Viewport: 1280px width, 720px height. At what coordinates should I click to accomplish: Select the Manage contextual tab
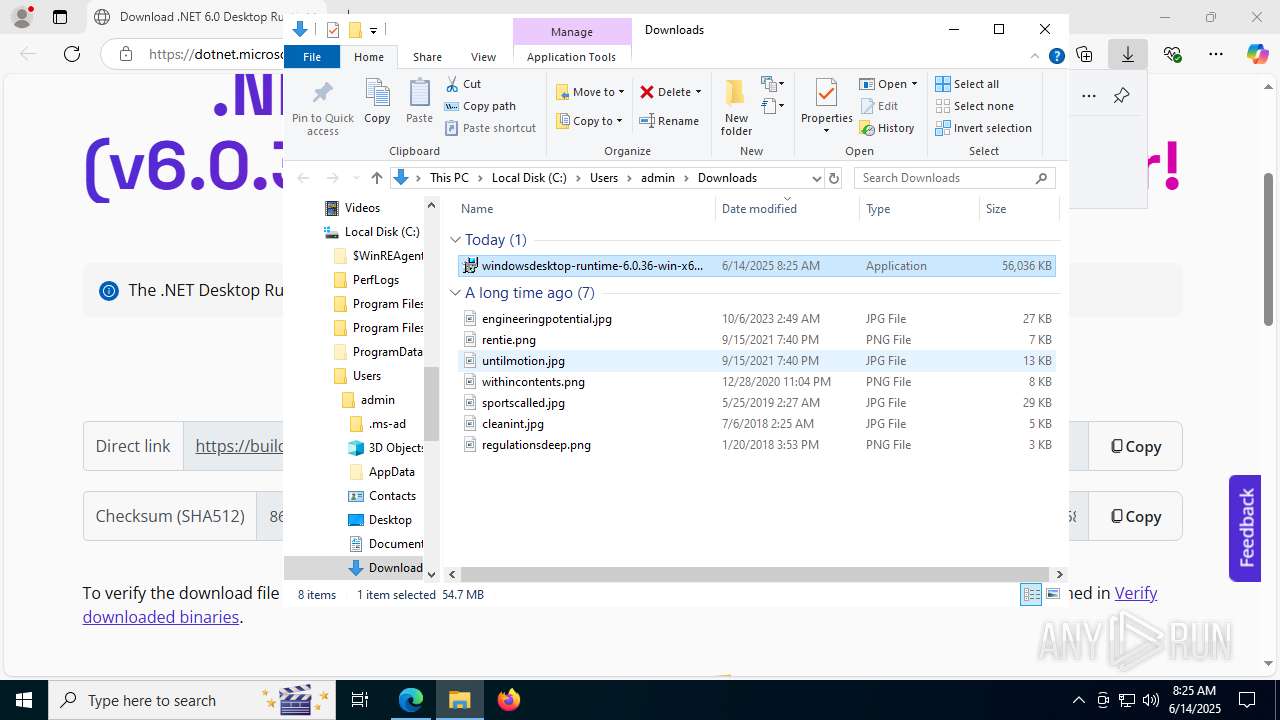[x=572, y=32]
